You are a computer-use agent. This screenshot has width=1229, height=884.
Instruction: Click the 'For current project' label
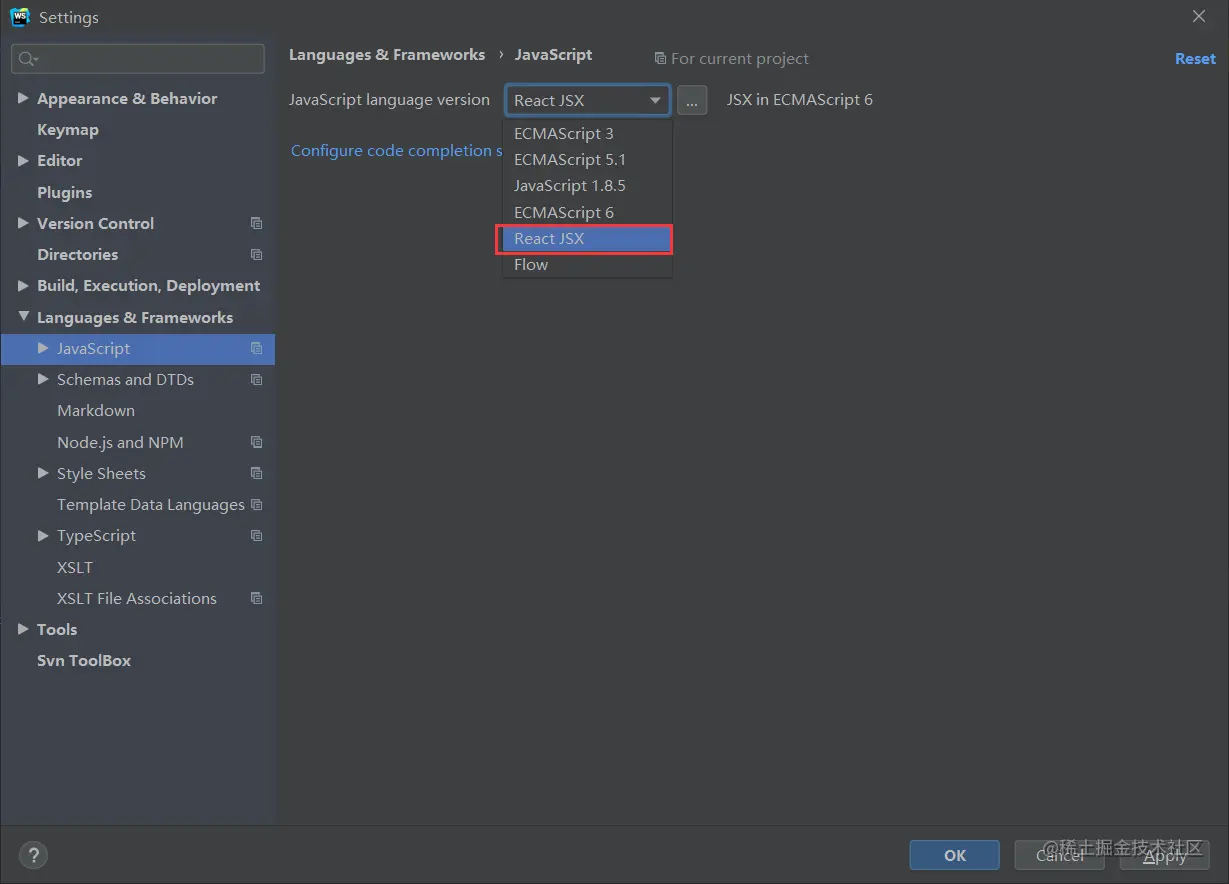[740, 59]
